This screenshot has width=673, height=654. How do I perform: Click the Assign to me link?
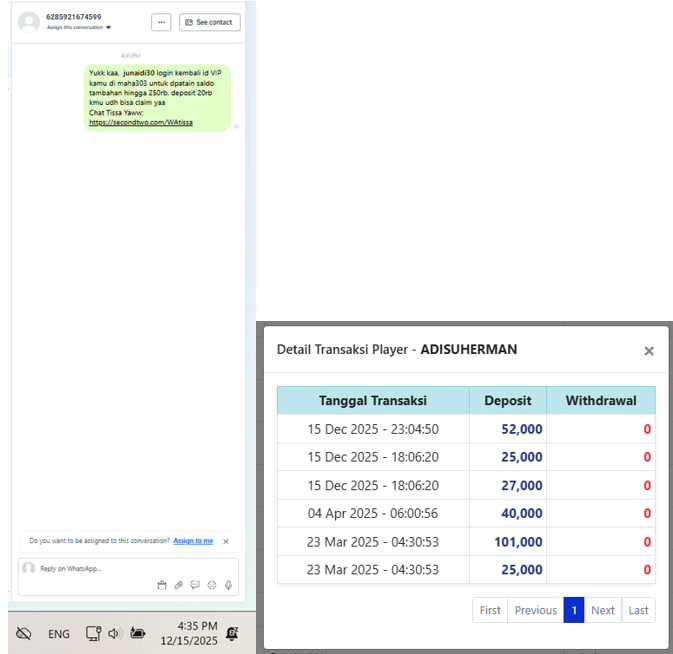click(x=193, y=541)
